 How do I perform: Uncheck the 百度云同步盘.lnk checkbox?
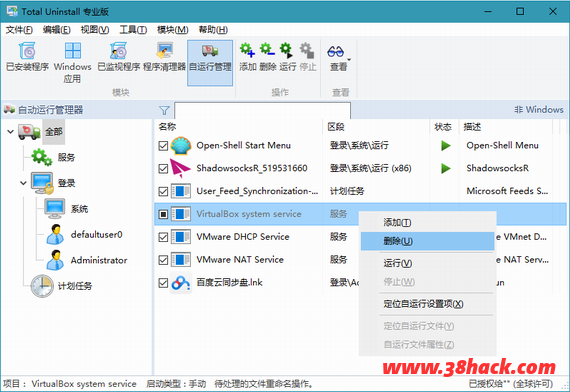click(163, 283)
